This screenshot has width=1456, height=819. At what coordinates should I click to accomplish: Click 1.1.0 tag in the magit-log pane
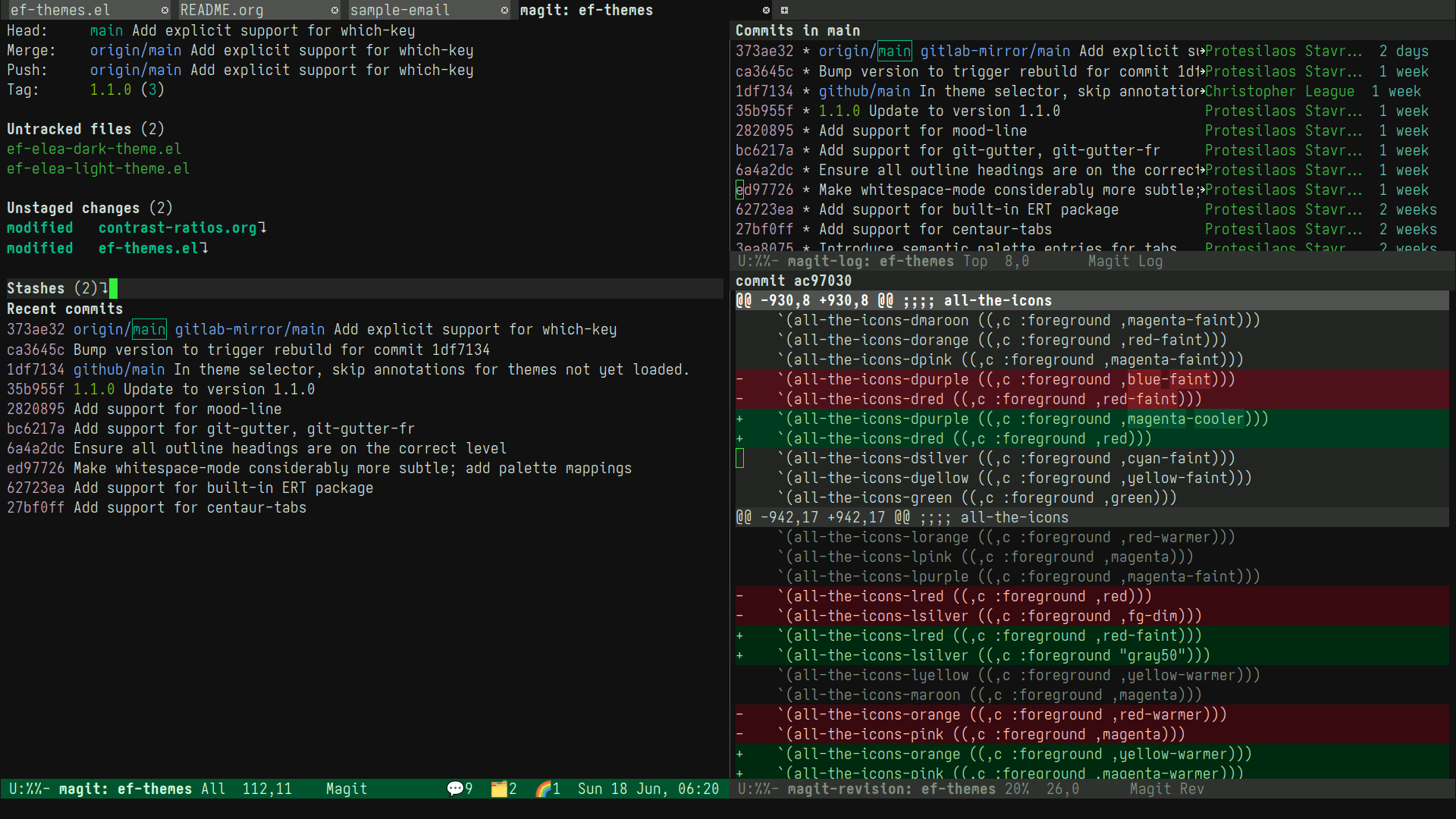(839, 111)
